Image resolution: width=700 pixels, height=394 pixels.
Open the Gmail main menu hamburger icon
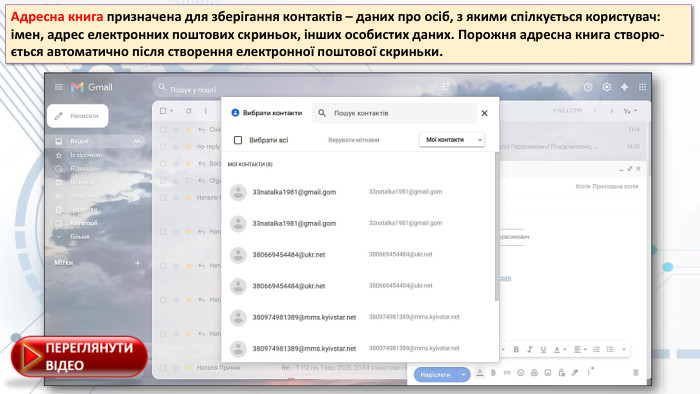pyautogui.click(x=58, y=87)
